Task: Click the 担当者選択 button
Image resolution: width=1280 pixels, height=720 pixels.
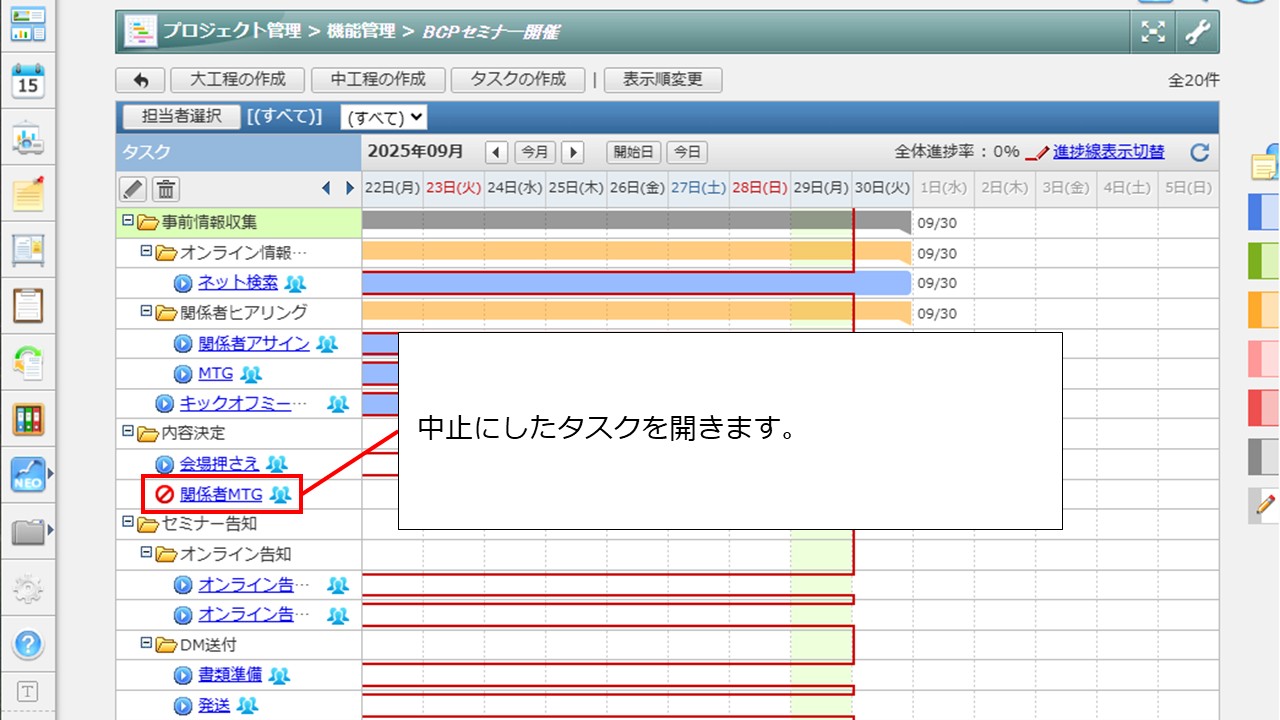Action: click(x=181, y=117)
